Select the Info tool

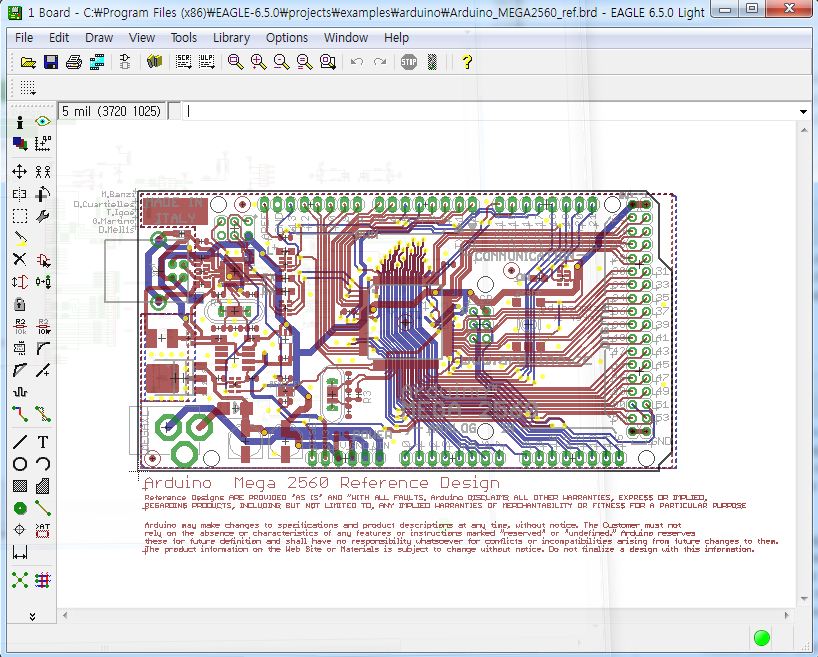pos(20,122)
